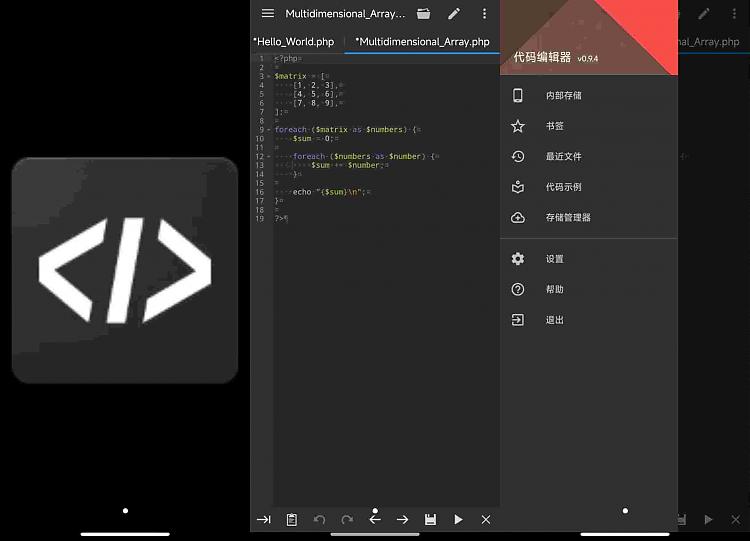Tap the clipboard paste icon
The height and width of the screenshot is (541, 750).
coord(291,519)
